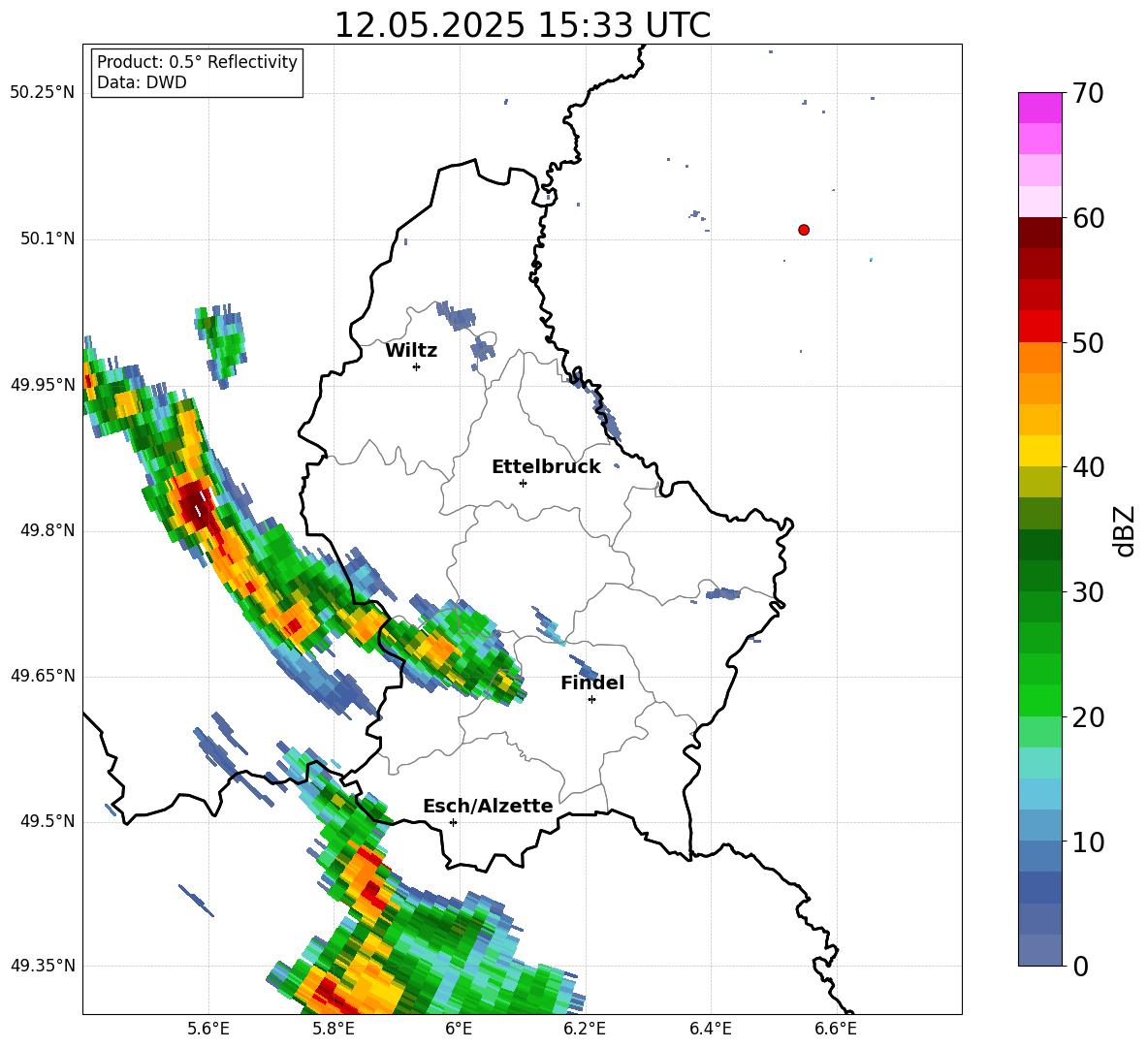Click the Wiltz station cross marker

click(417, 366)
